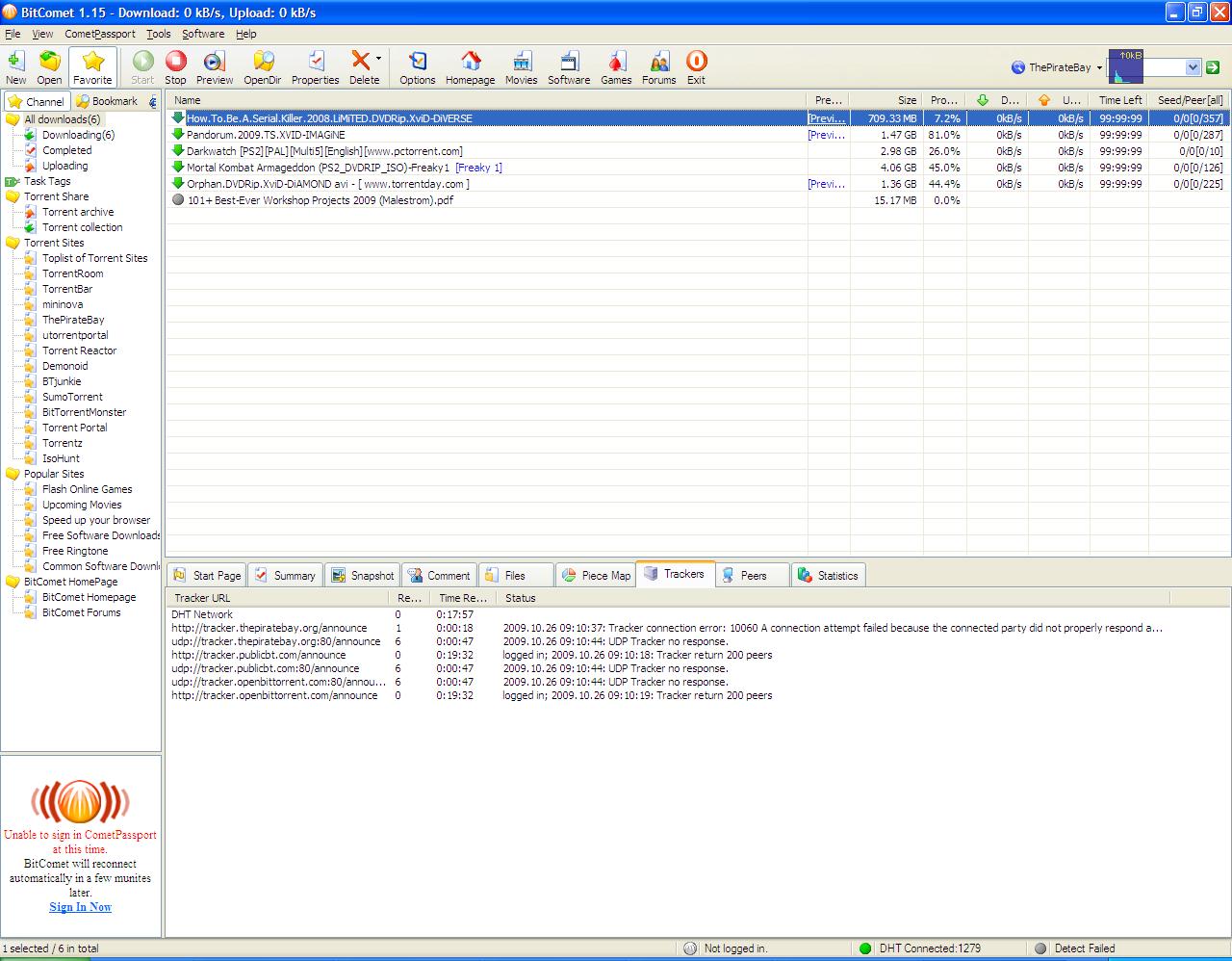Open the Options toolbar icon
Image resolution: width=1232 pixels, height=961 pixels.
point(417,67)
